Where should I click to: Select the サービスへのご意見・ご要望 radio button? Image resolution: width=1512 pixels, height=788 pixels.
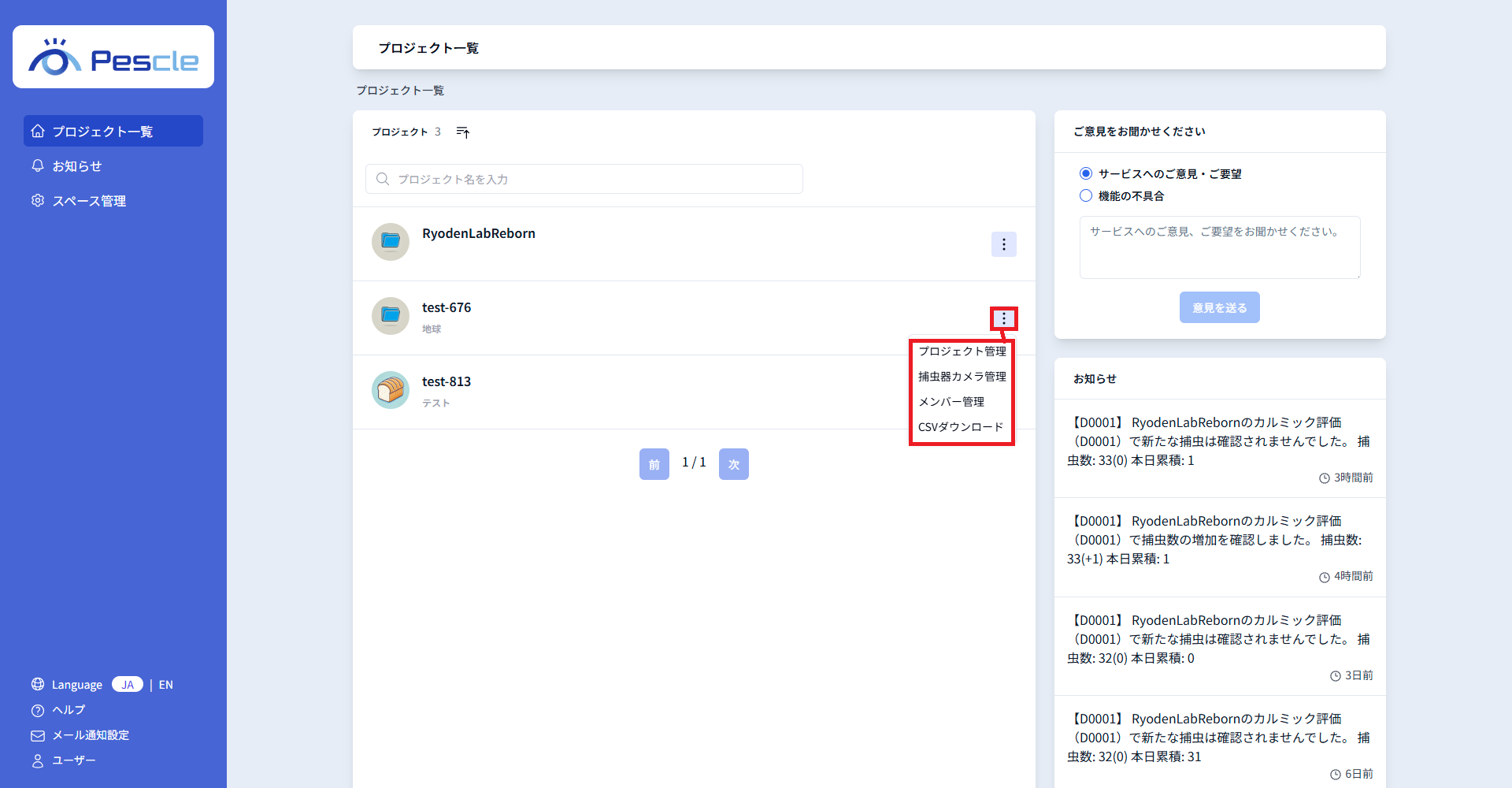tap(1086, 173)
